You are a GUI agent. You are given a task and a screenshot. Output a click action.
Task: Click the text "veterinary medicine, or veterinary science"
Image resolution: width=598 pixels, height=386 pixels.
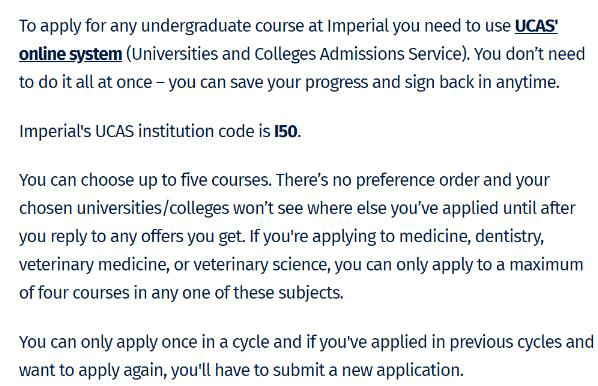click(x=174, y=265)
